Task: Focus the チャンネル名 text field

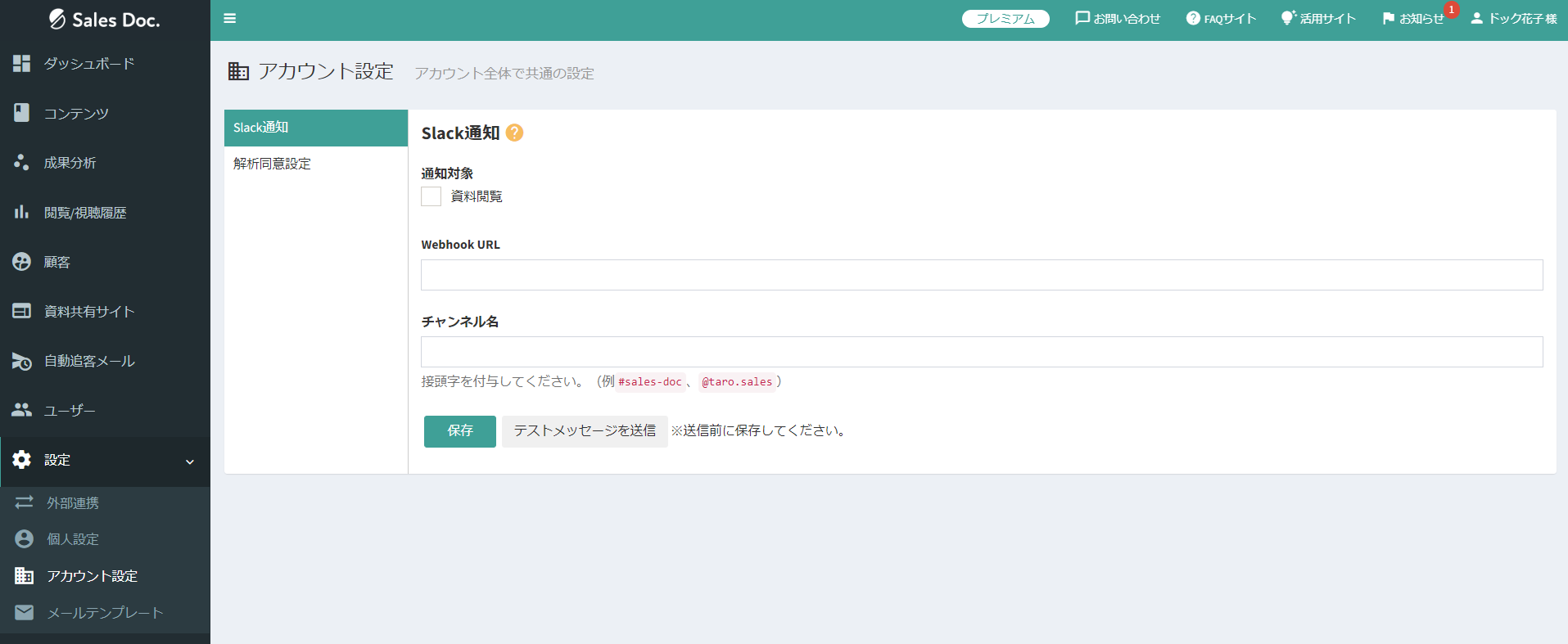Action: pos(981,352)
